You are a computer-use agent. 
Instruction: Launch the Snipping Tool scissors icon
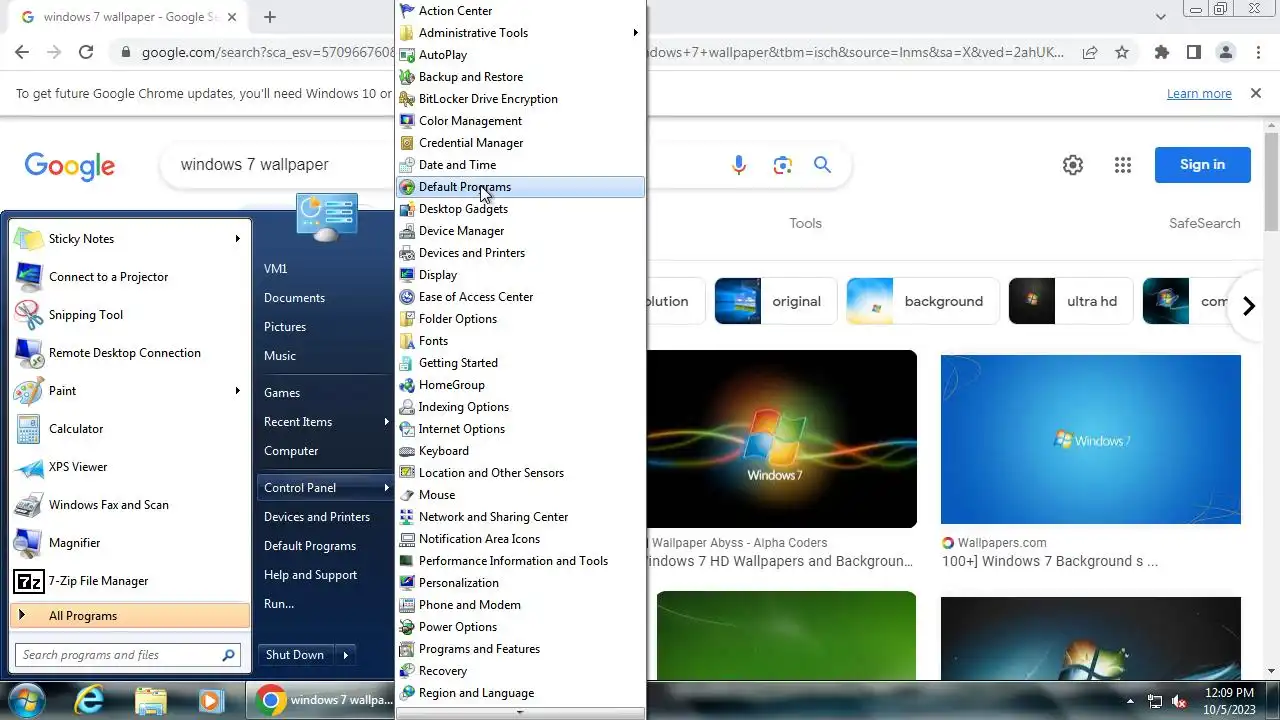tap(29, 315)
